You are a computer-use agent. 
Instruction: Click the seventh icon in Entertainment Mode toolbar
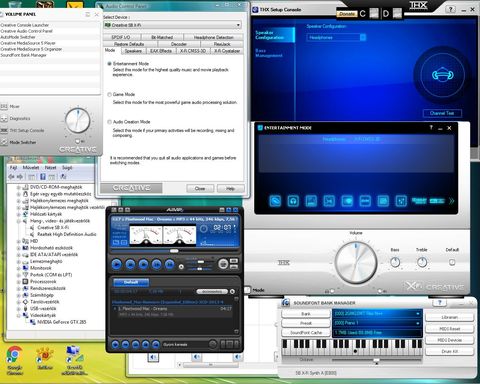pyautogui.click(x=383, y=201)
